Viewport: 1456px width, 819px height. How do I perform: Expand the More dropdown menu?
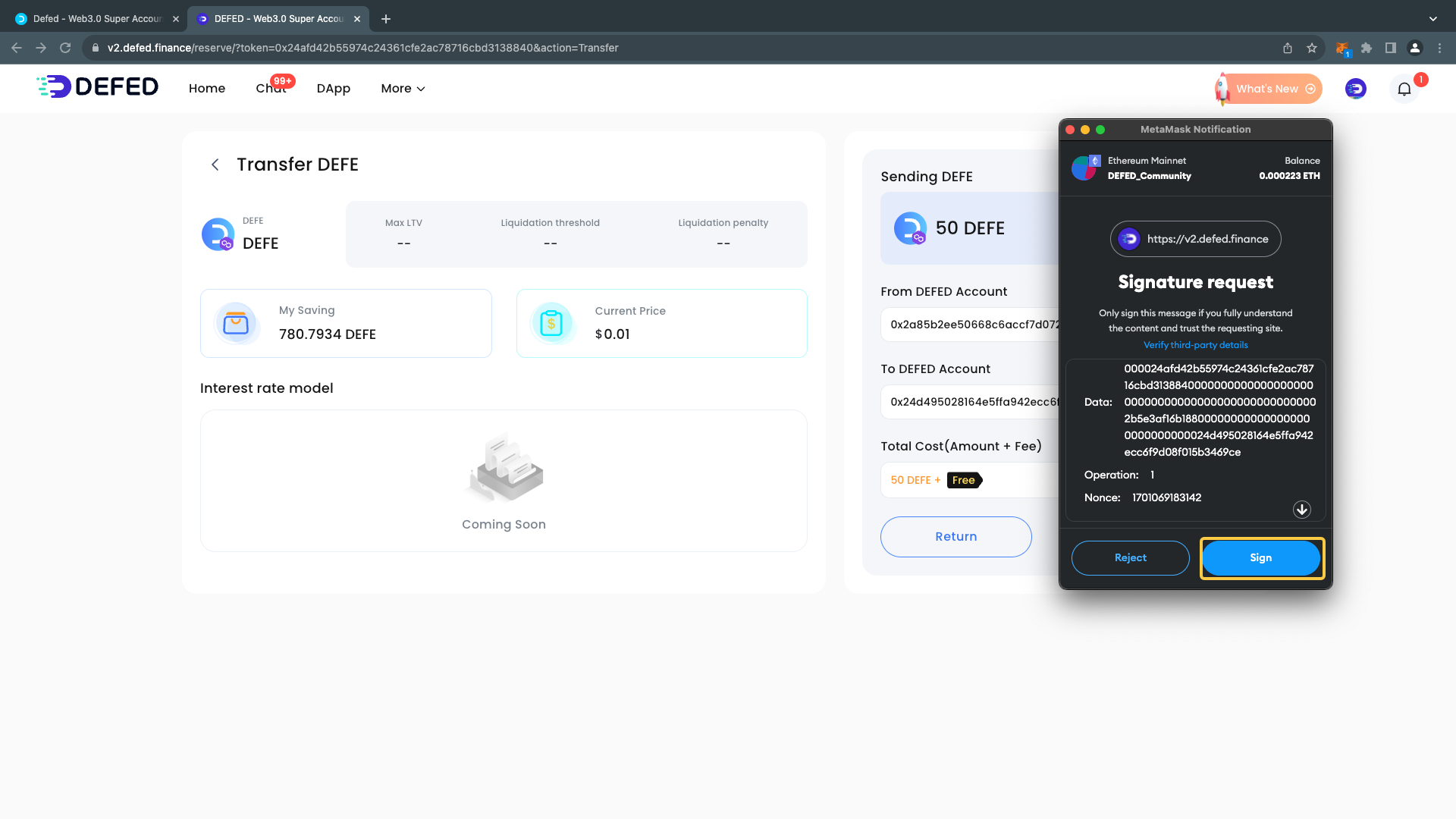coord(403,89)
